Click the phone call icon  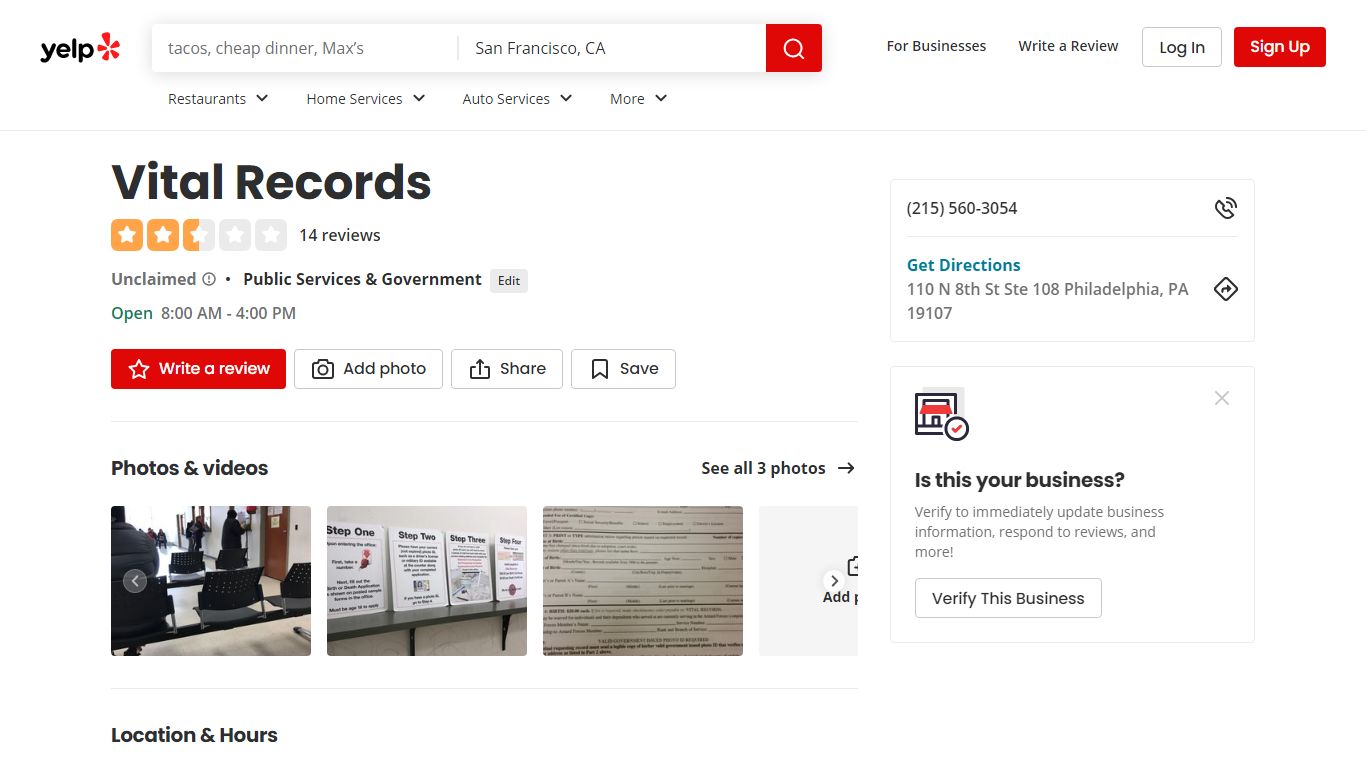point(1225,208)
